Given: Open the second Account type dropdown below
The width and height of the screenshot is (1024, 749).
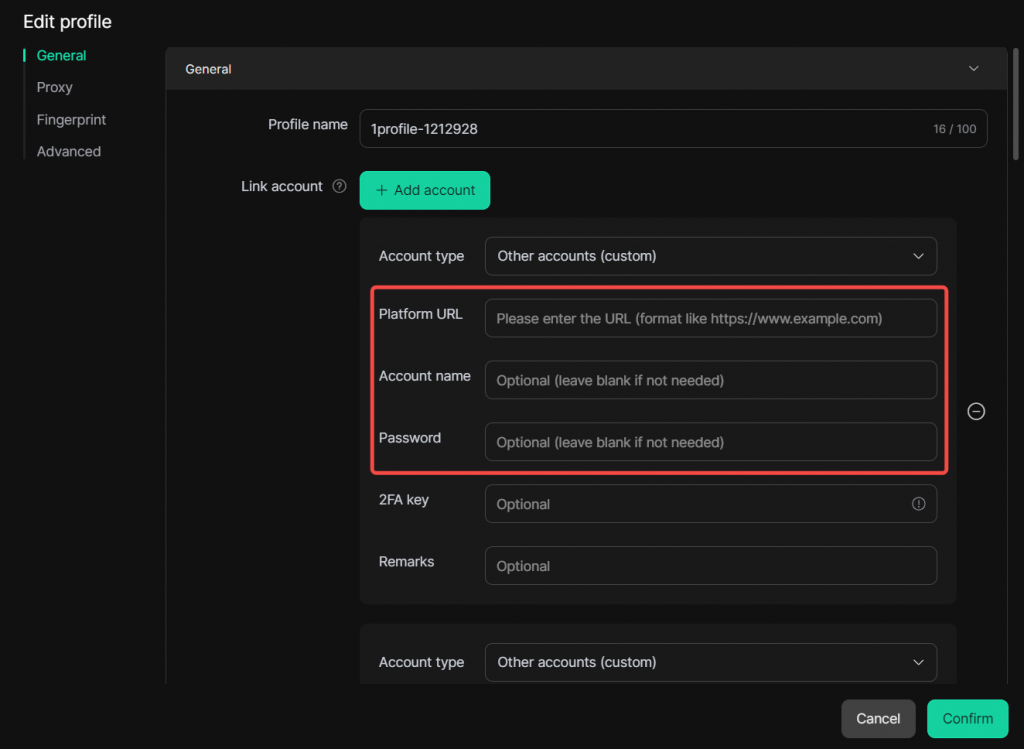Looking at the screenshot, I should click(x=710, y=662).
